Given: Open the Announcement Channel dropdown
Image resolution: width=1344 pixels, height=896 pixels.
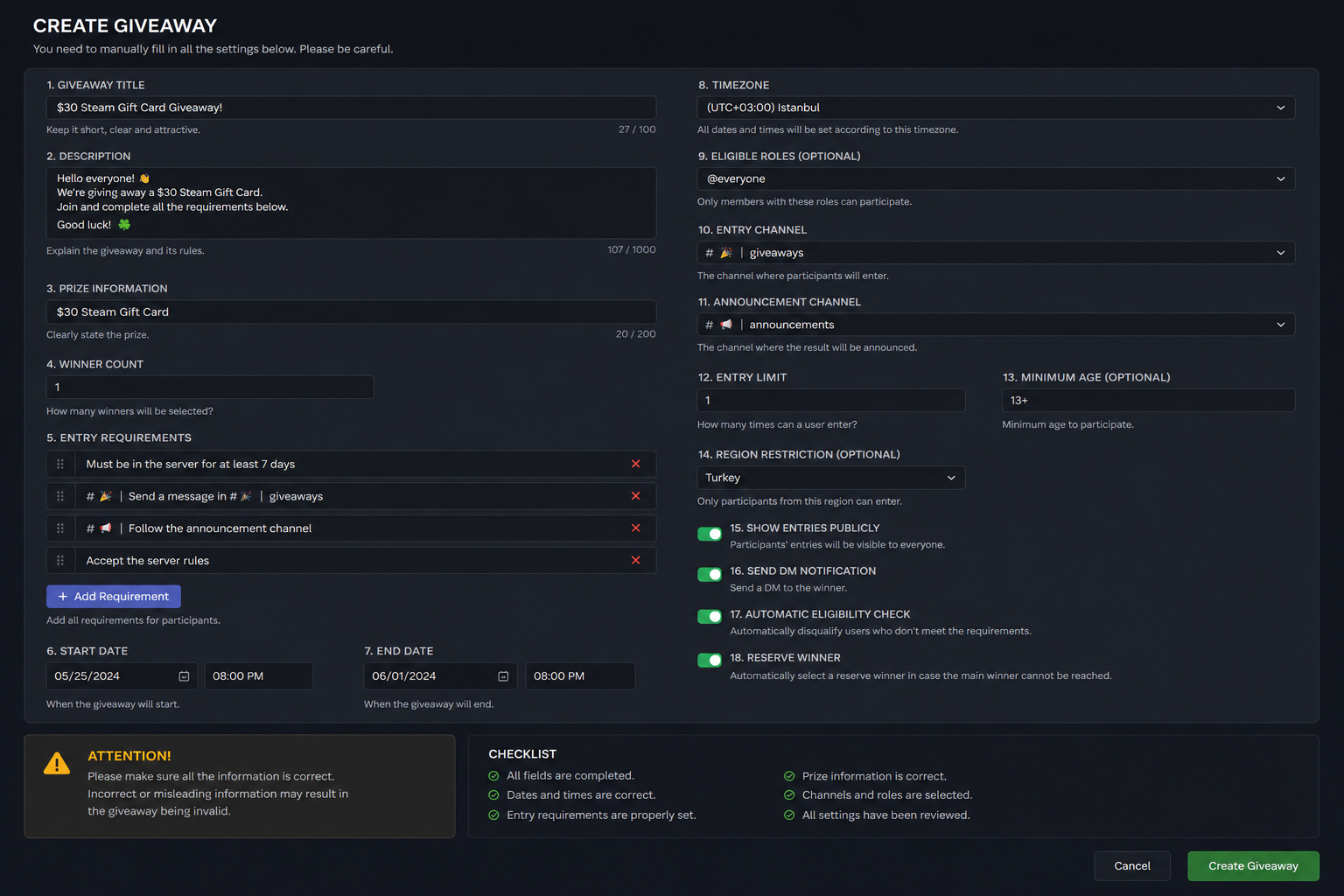Looking at the screenshot, I should 996,325.
